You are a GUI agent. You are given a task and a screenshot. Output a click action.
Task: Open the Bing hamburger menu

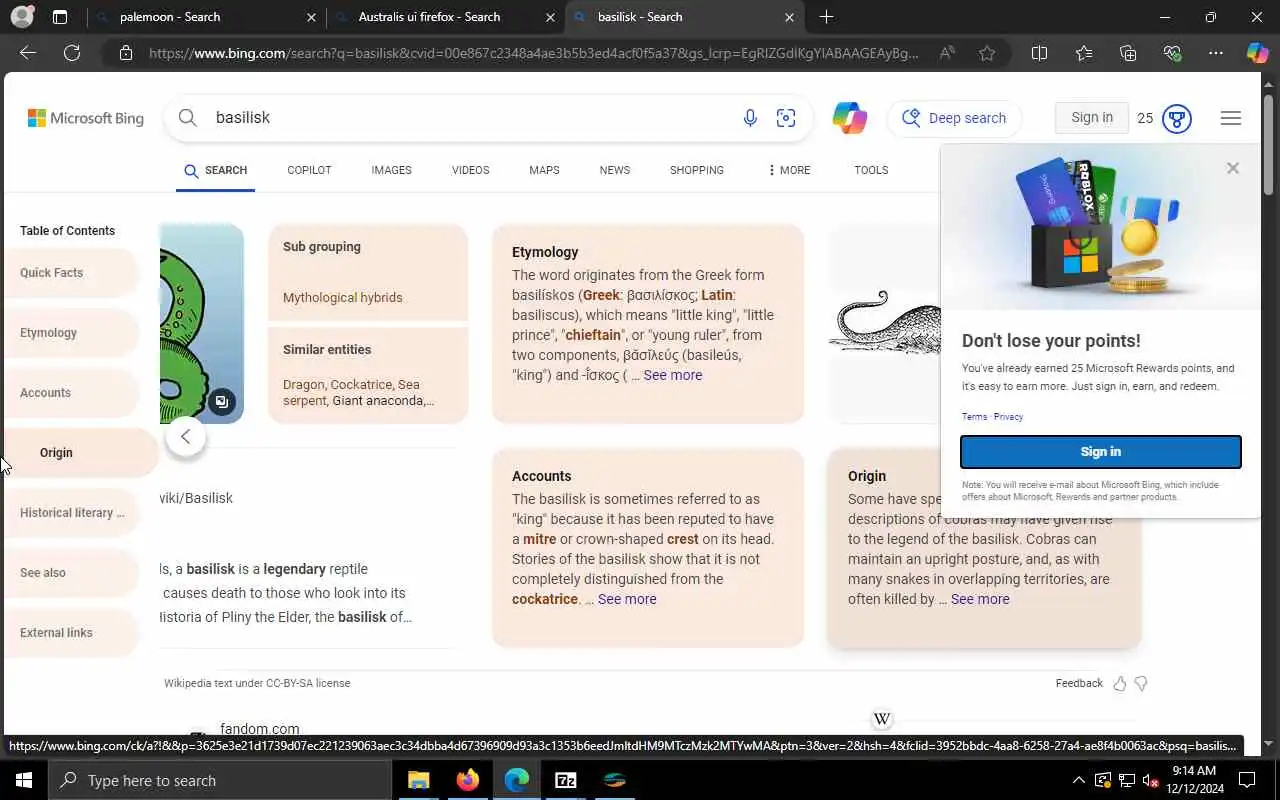[1231, 118]
